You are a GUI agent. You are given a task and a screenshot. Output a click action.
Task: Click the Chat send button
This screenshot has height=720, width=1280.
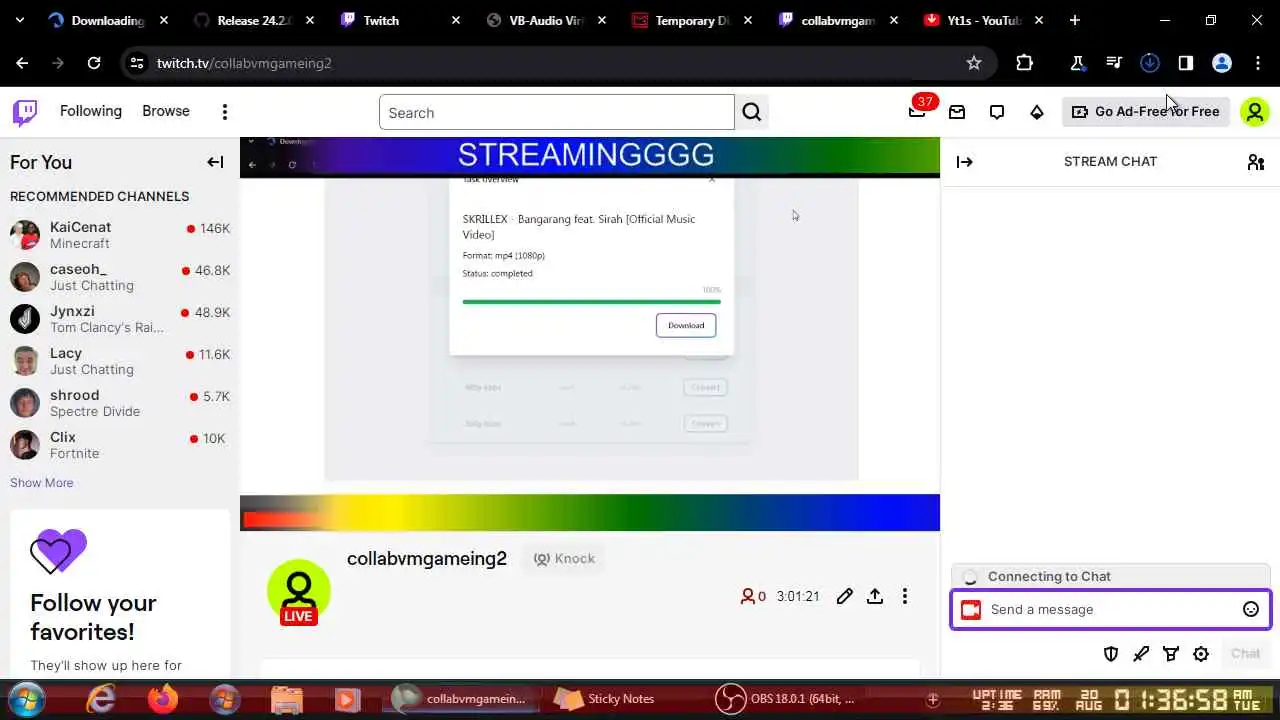[x=1245, y=653]
